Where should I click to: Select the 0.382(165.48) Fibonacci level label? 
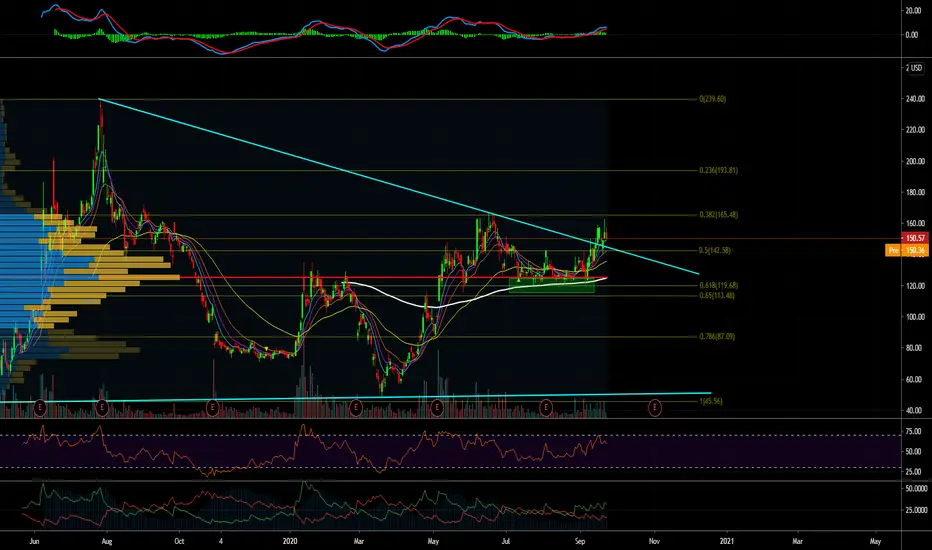click(719, 215)
